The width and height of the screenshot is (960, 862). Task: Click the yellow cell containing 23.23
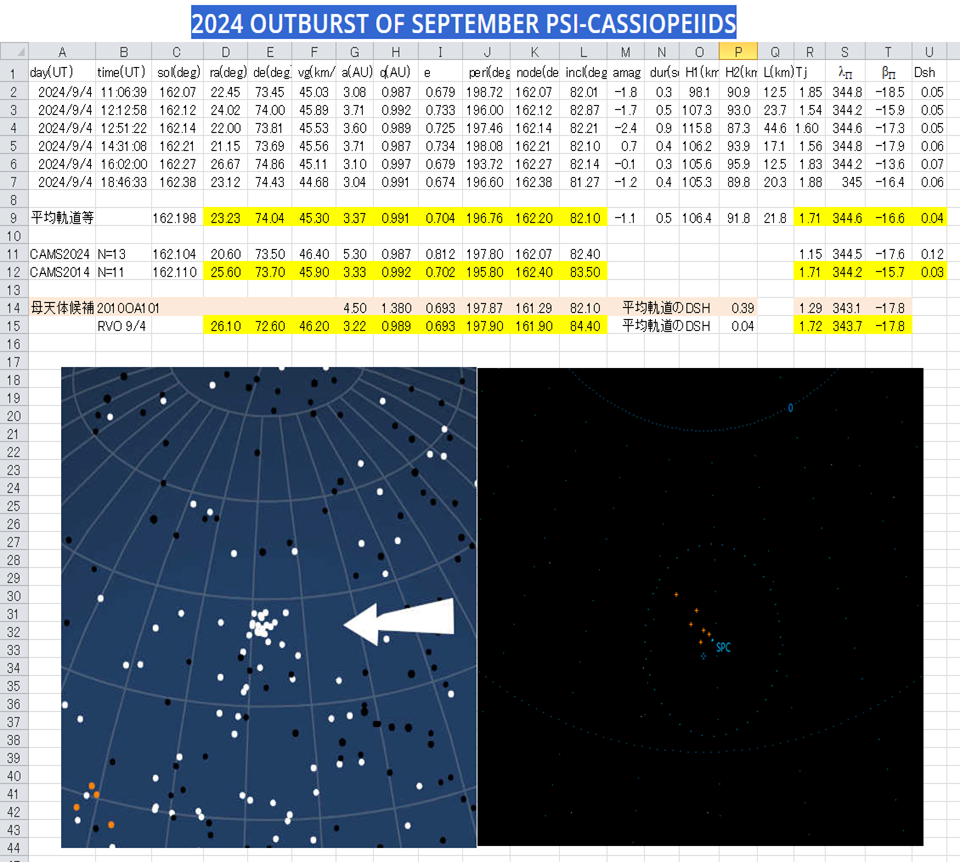[228, 217]
